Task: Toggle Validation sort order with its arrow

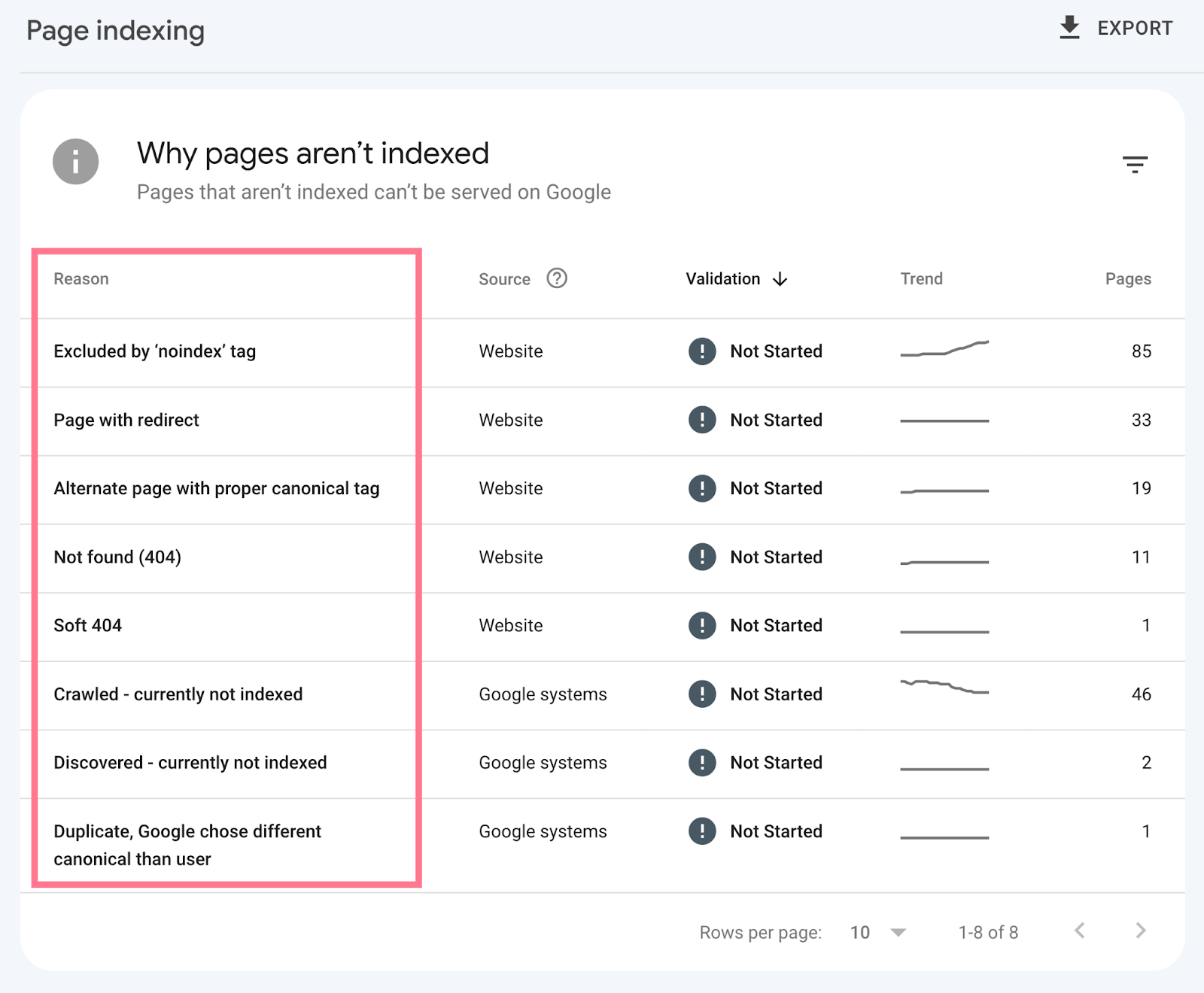Action: click(780, 278)
